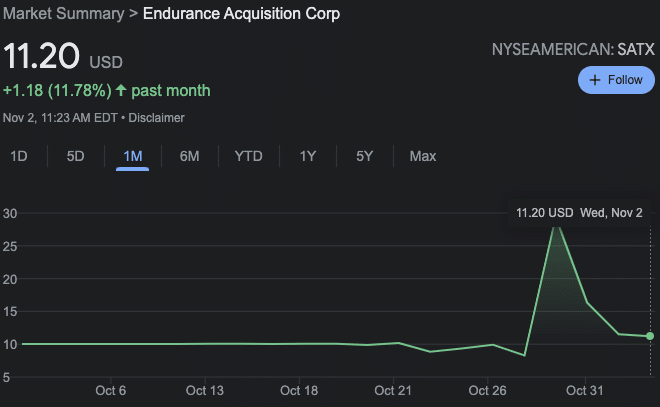Click the Oct 13 axis label
This screenshot has height=407, width=660.
(x=205, y=391)
